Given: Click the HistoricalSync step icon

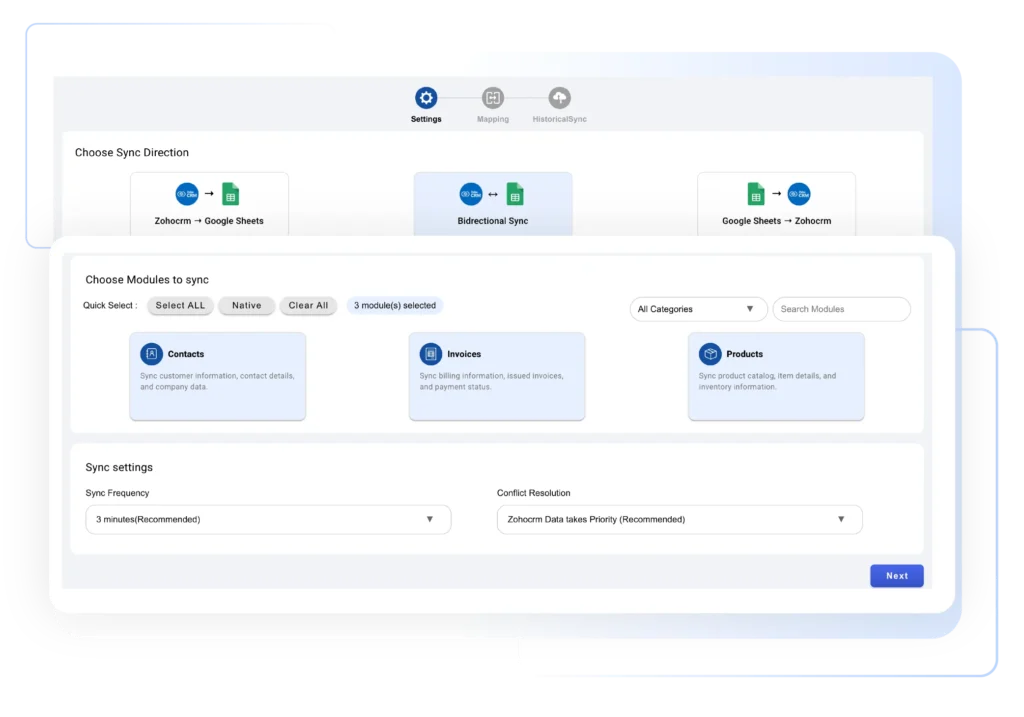Looking at the screenshot, I should 558,97.
